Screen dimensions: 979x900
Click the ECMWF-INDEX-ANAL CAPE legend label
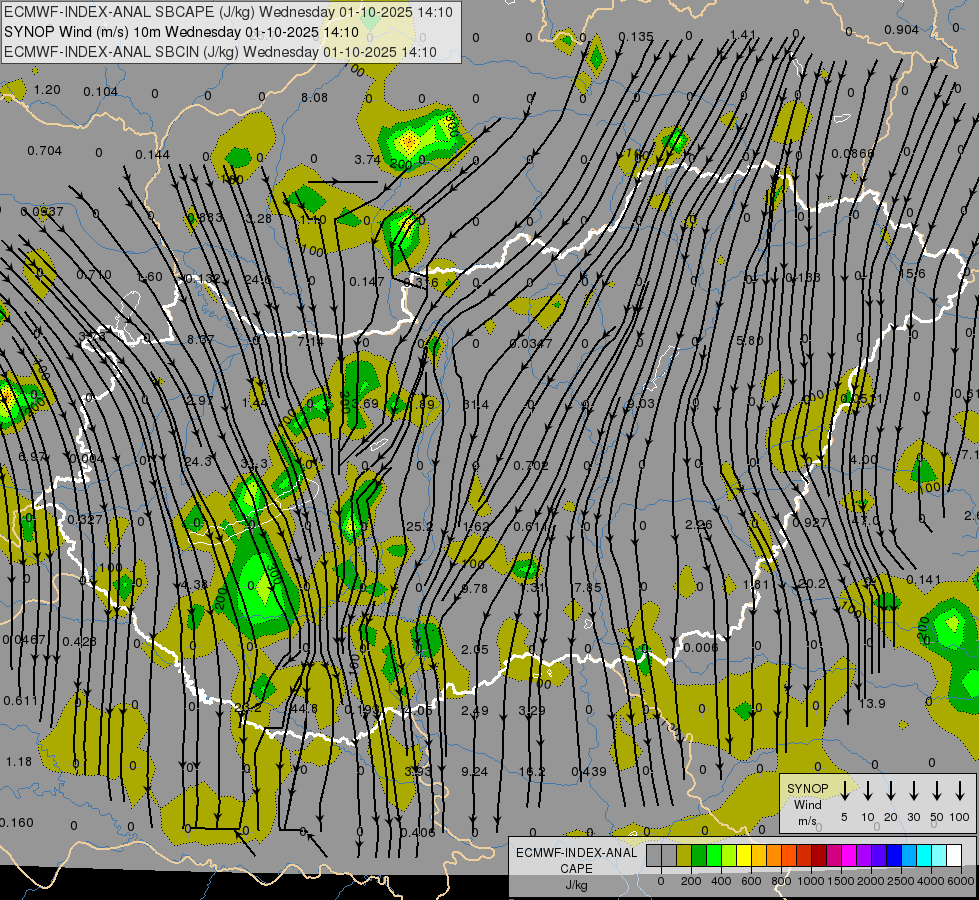click(x=575, y=861)
